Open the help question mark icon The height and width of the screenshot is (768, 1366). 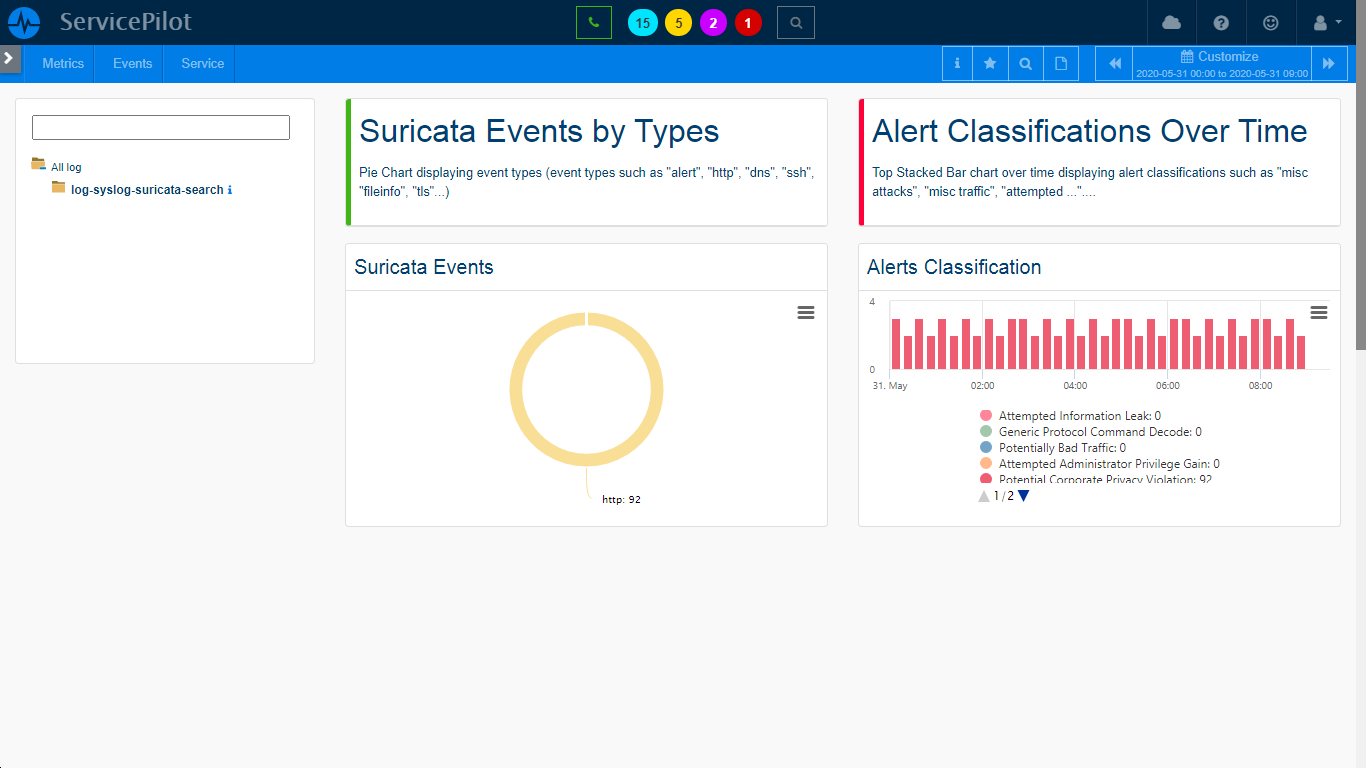[1221, 22]
